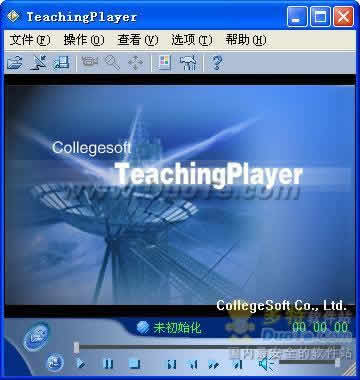Click the fast forward button
The width and height of the screenshot is (360, 380).
point(214,364)
